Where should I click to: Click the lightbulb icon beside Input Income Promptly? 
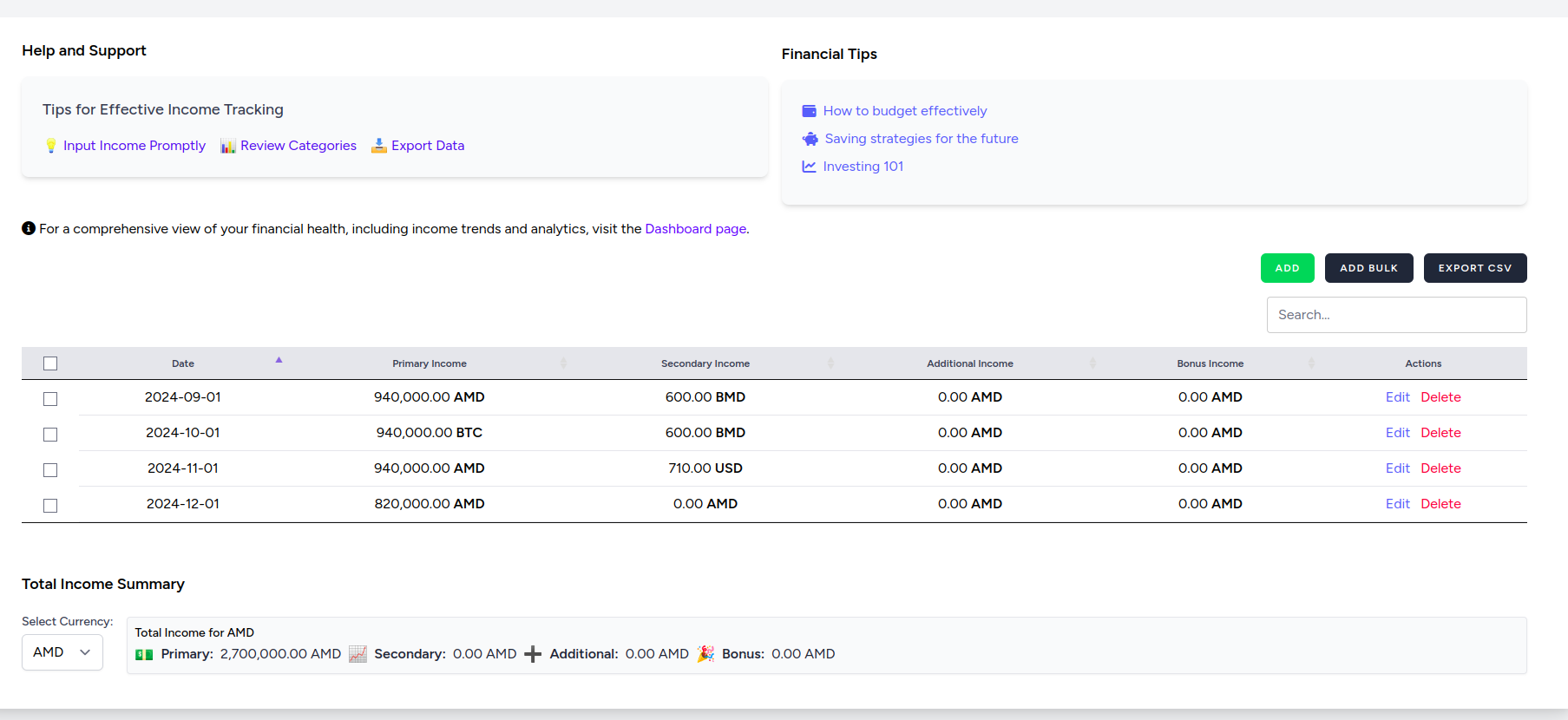(x=51, y=146)
